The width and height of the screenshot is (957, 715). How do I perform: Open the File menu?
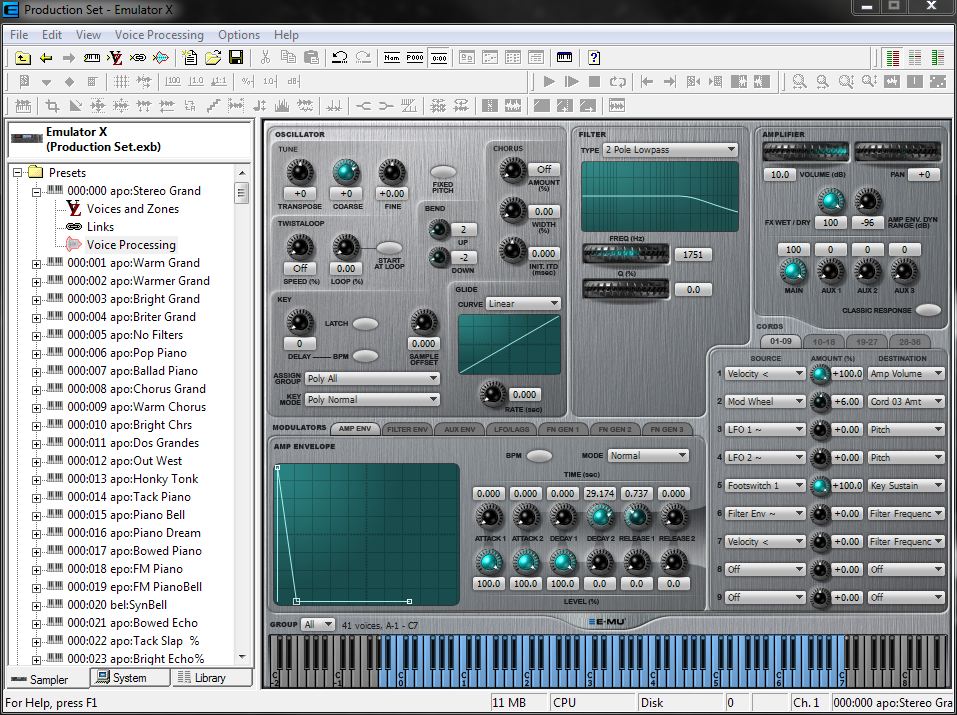point(19,35)
